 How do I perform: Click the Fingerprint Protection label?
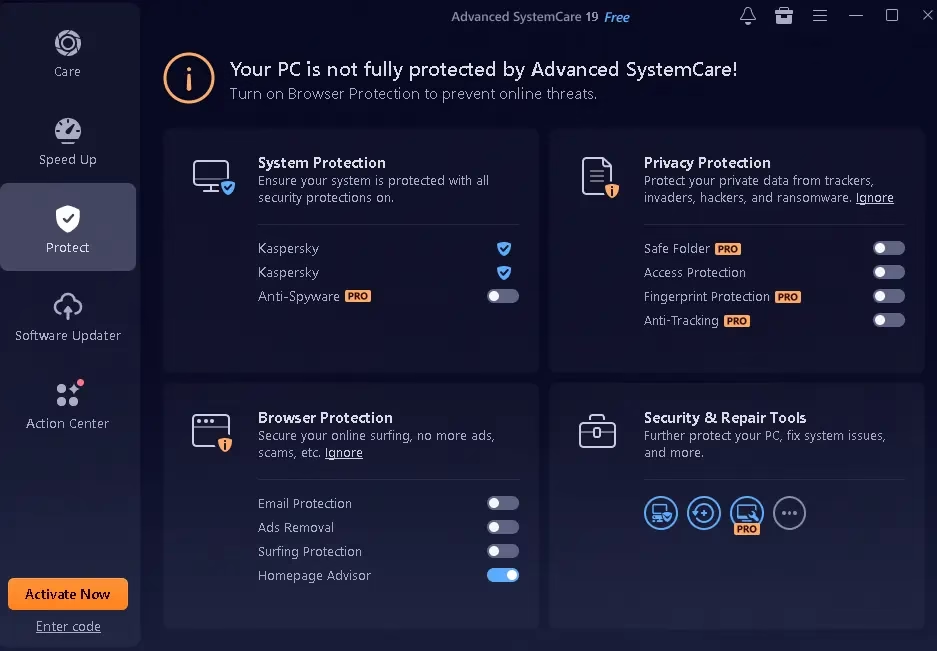(x=706, y=297)
